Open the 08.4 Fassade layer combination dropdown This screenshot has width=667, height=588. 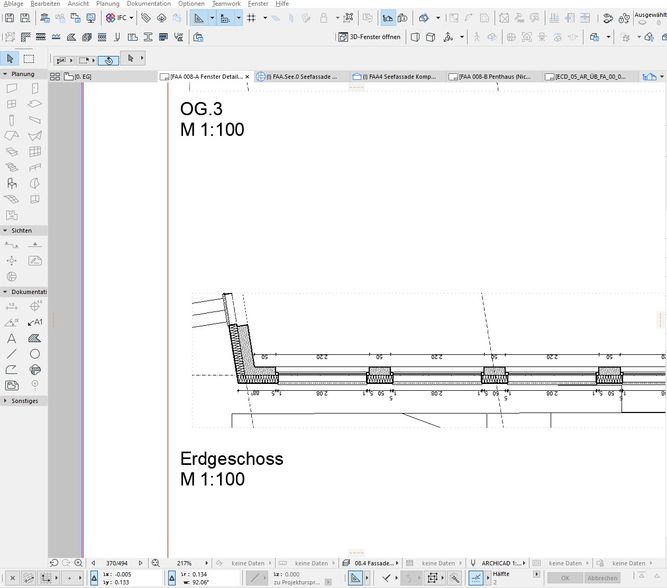pos(371,563)
